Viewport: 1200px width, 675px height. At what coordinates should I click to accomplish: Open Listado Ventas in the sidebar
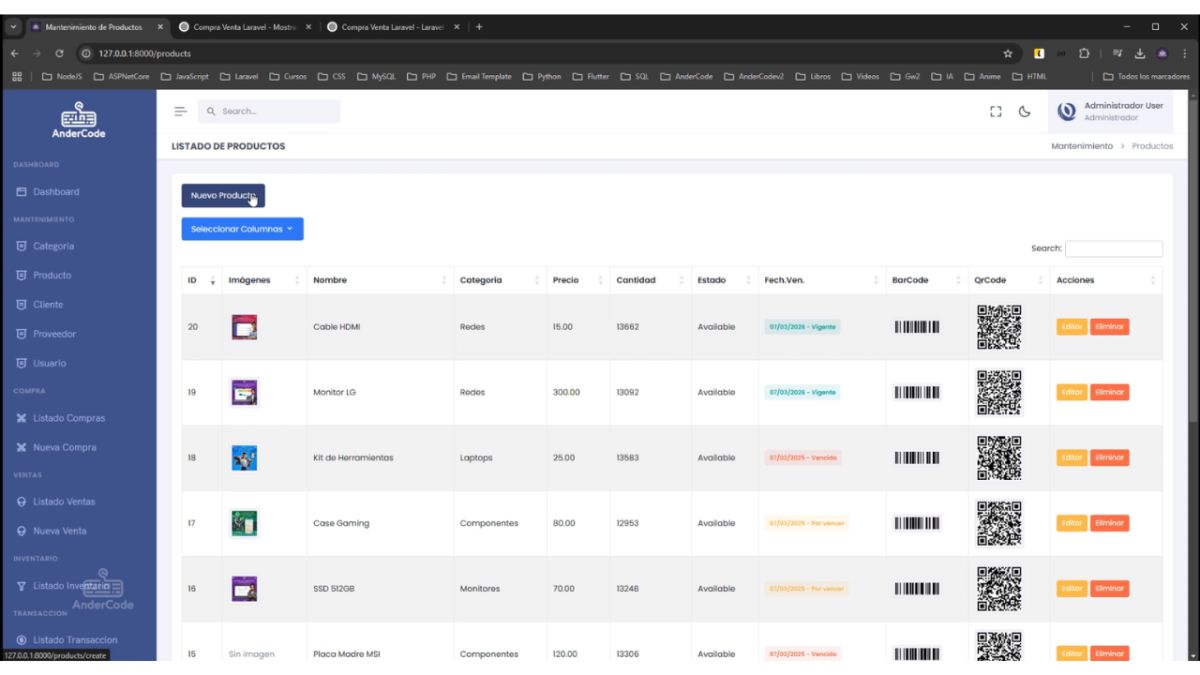tap(63, 502)
